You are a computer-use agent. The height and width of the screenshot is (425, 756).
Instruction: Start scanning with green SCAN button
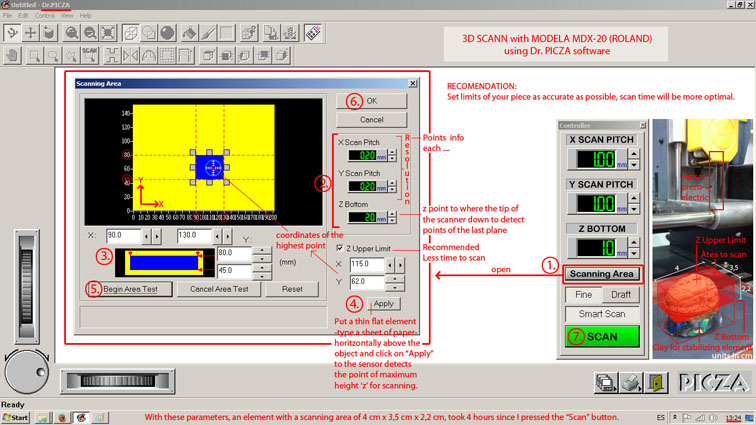pos(602,336)
